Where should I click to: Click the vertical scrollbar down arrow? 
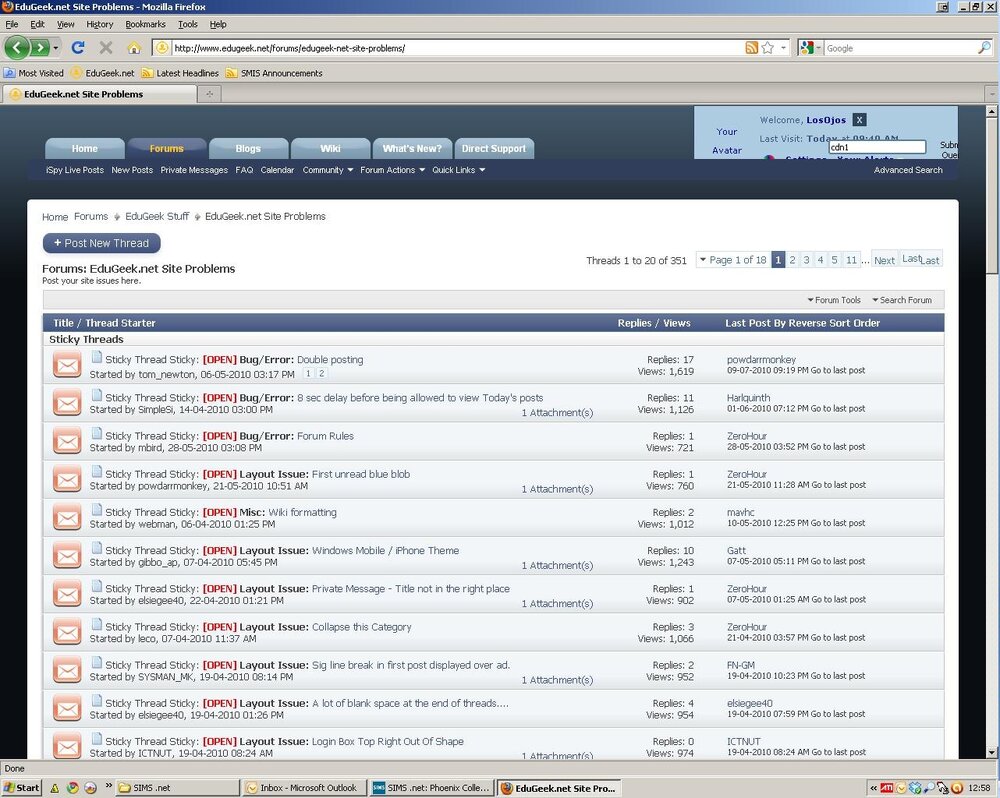992,753
